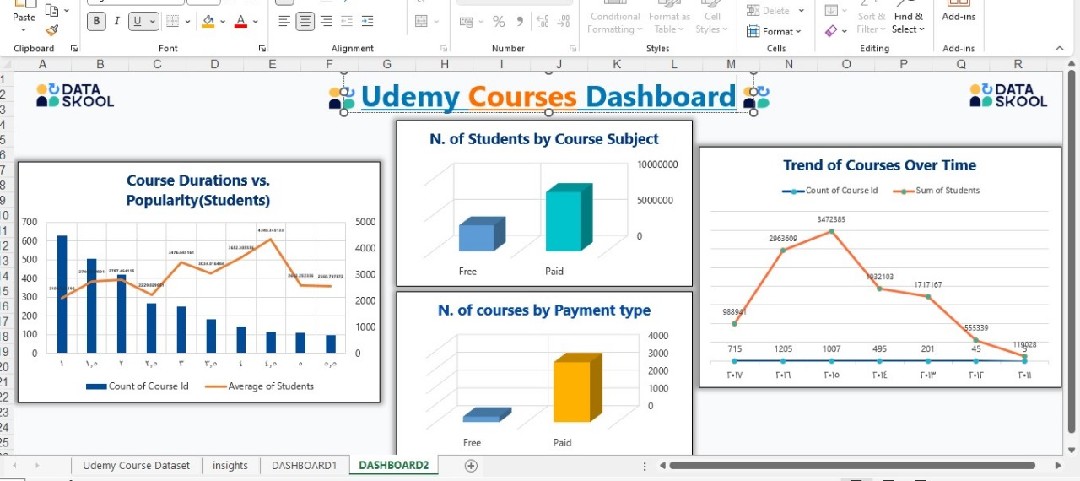Toggle center alignment
The image size is (1080, 481).
coord(304,21)
